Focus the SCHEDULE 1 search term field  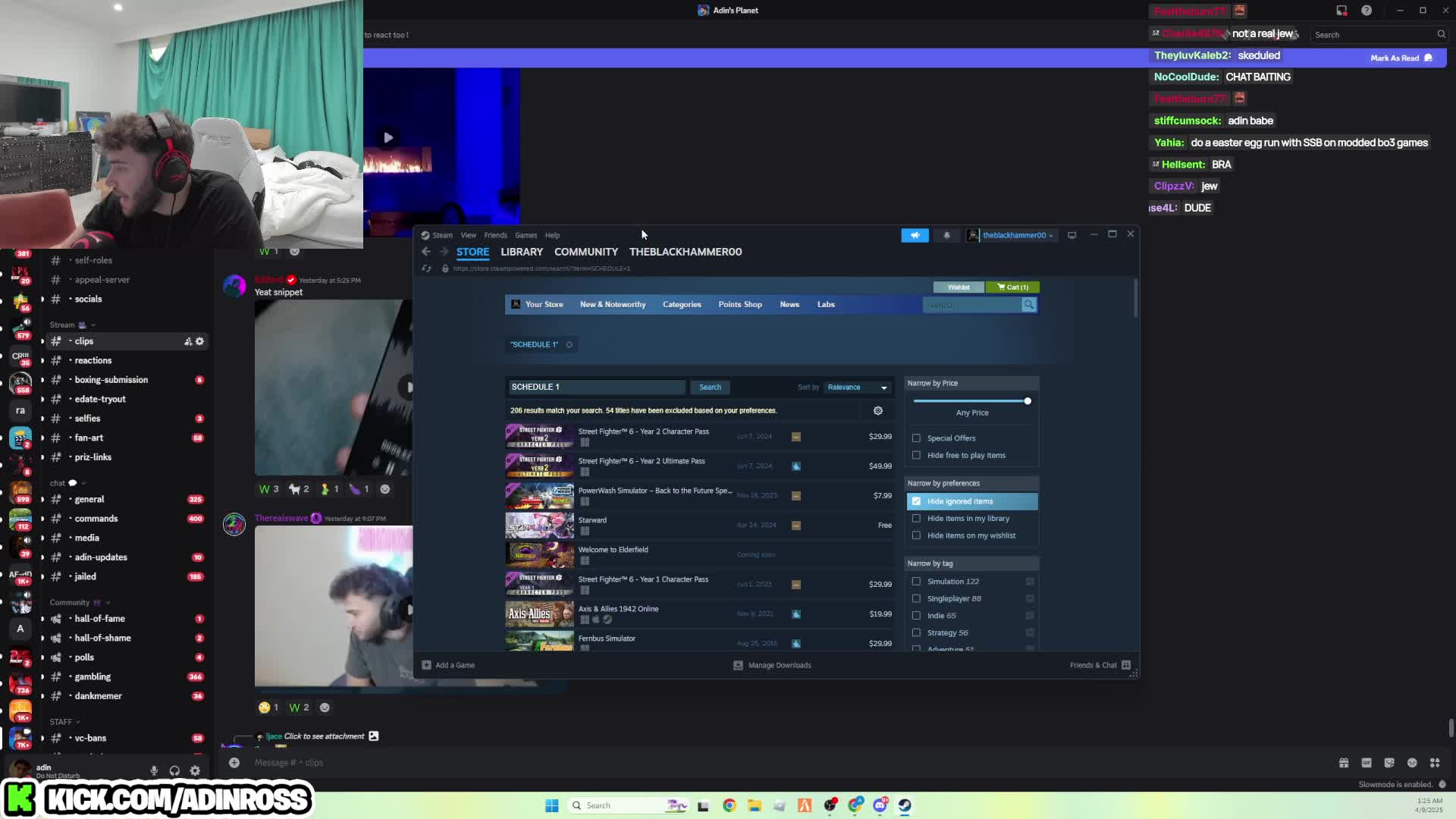coord(597,388)
